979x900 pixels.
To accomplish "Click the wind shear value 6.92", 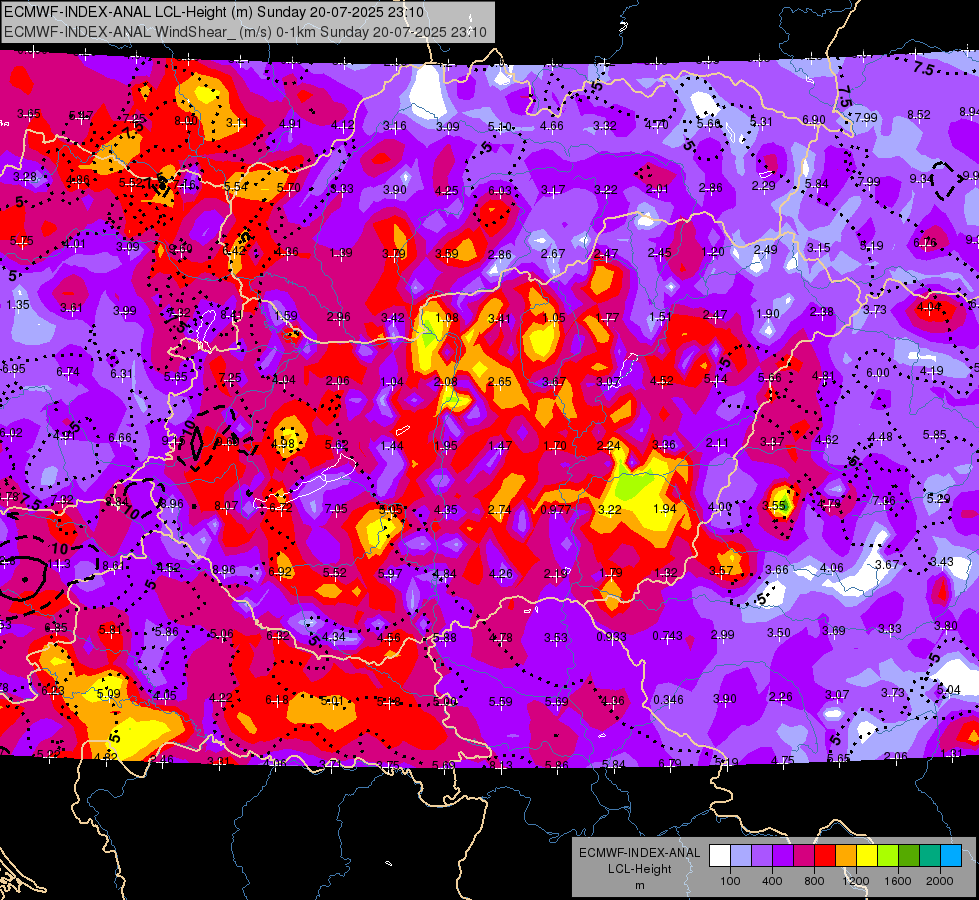I will 280,571.
